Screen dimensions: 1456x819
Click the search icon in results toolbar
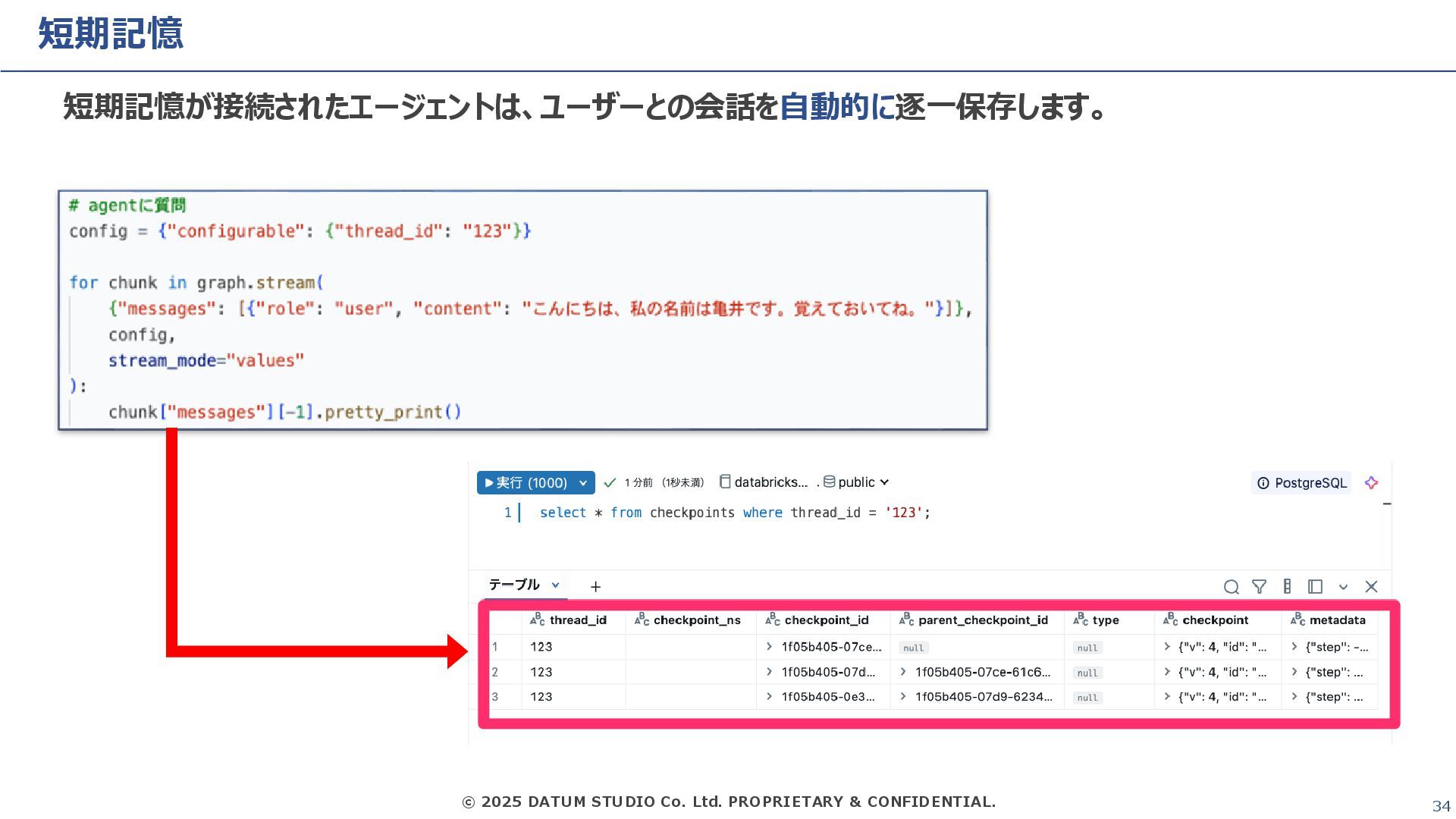(x=1231, y=587)
